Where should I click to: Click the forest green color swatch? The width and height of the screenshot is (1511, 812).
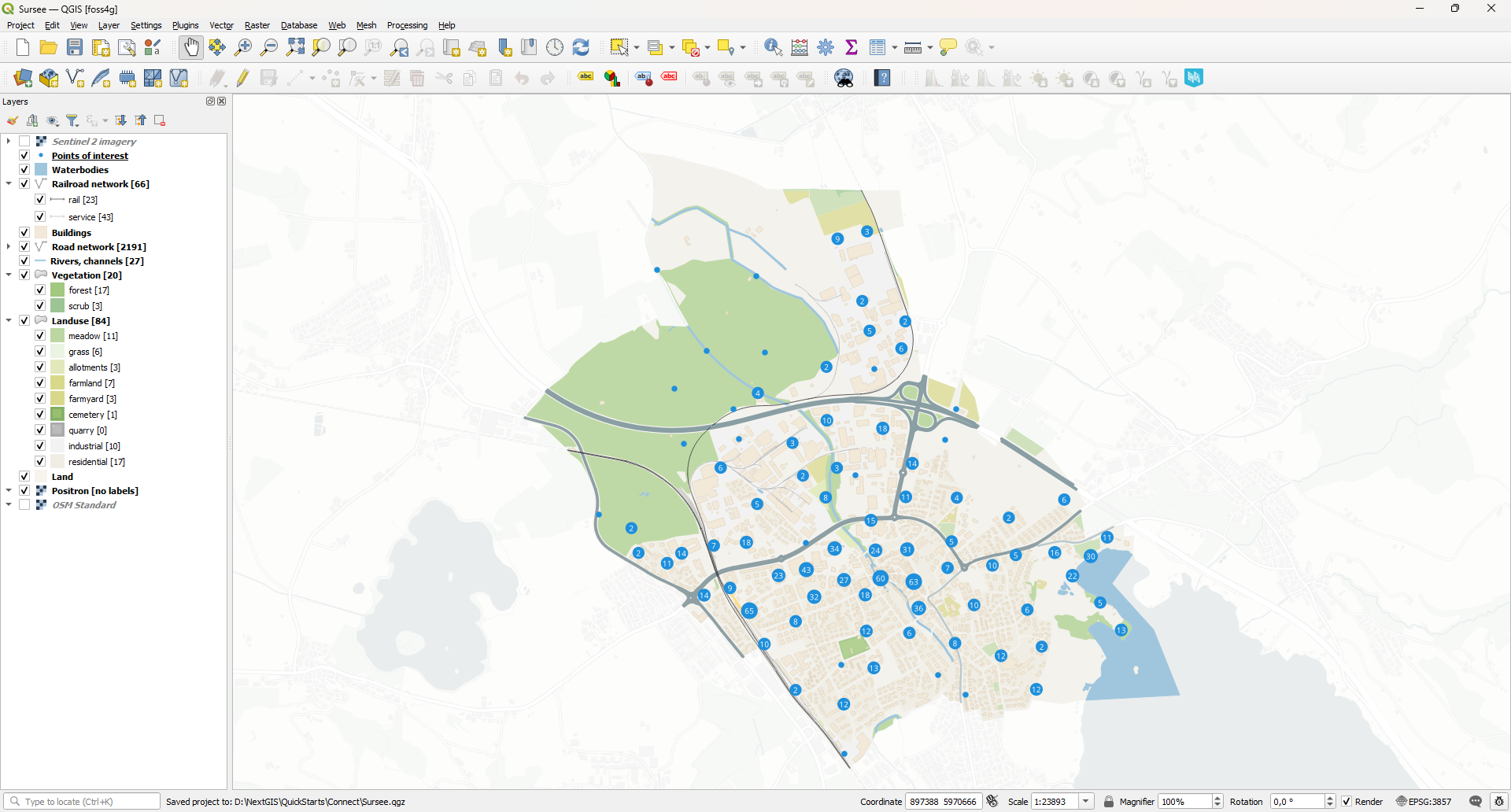pyautogui.click(x=57, y=290)
